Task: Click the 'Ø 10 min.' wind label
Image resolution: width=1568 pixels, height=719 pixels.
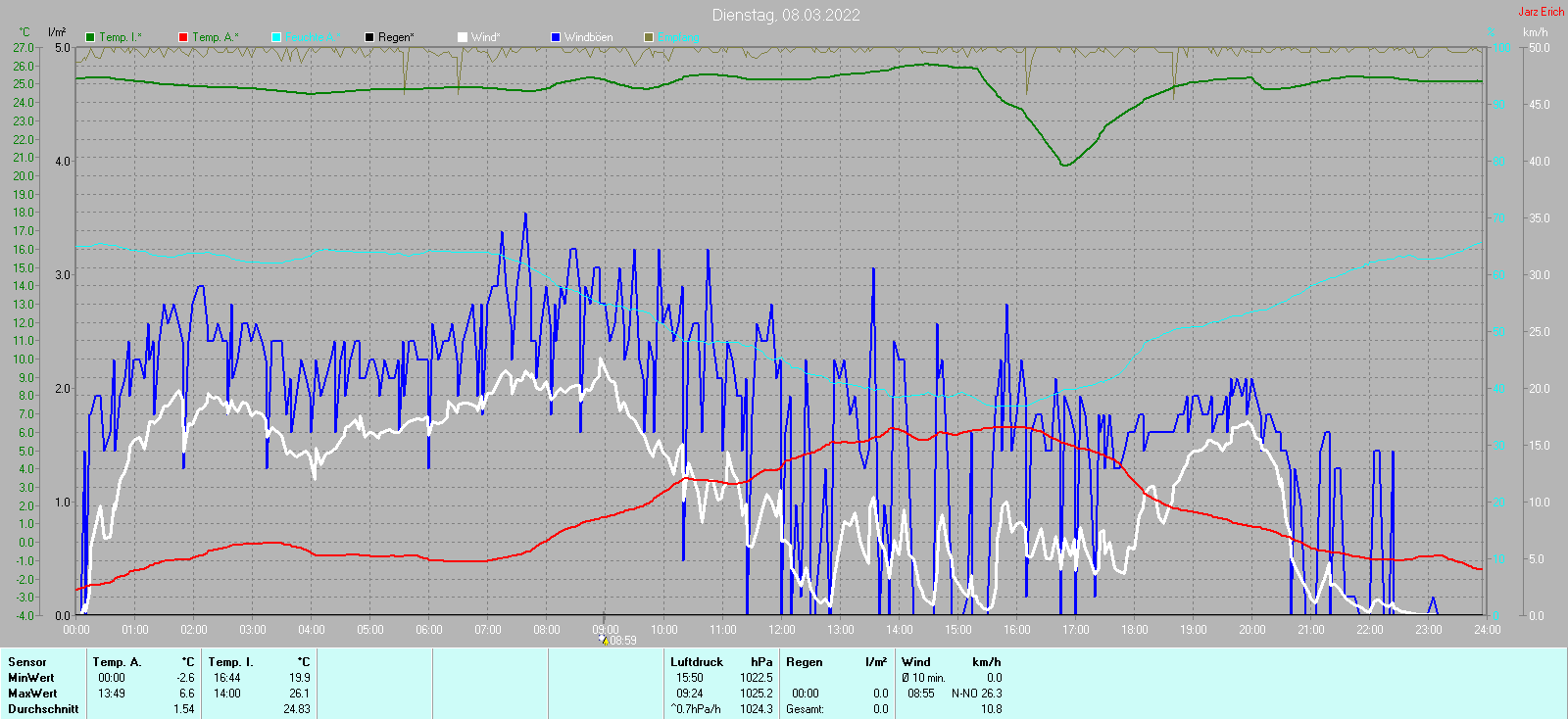Action: pyautogui.click(x=924, y=678)
